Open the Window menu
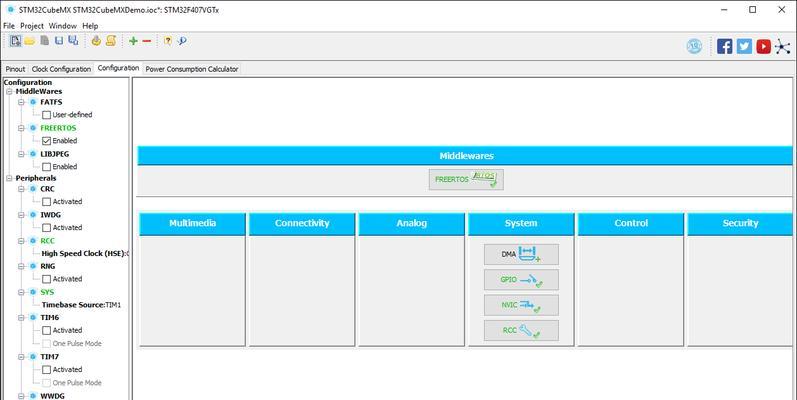Viewport: 797px width, 400px height. [63, 25]
